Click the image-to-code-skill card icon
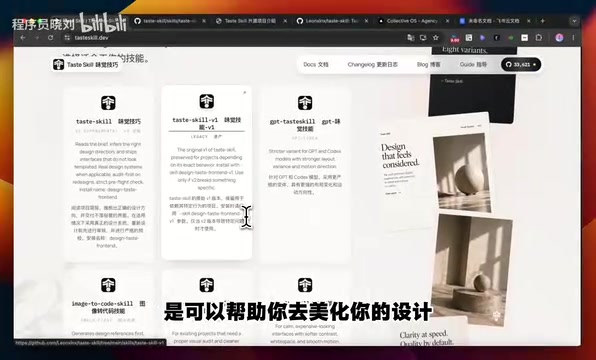 click(108, 285)
